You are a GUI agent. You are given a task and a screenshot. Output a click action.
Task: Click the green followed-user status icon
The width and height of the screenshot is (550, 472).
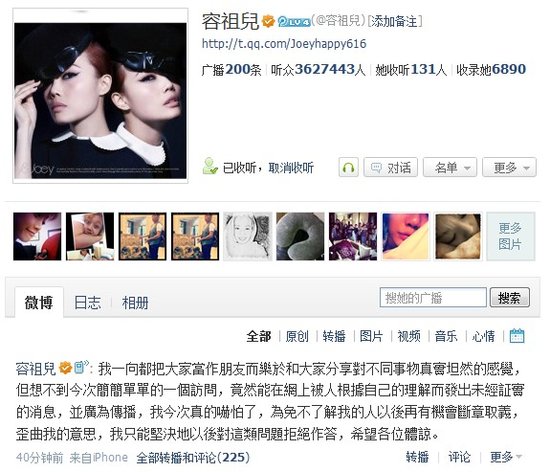[210, 167]
